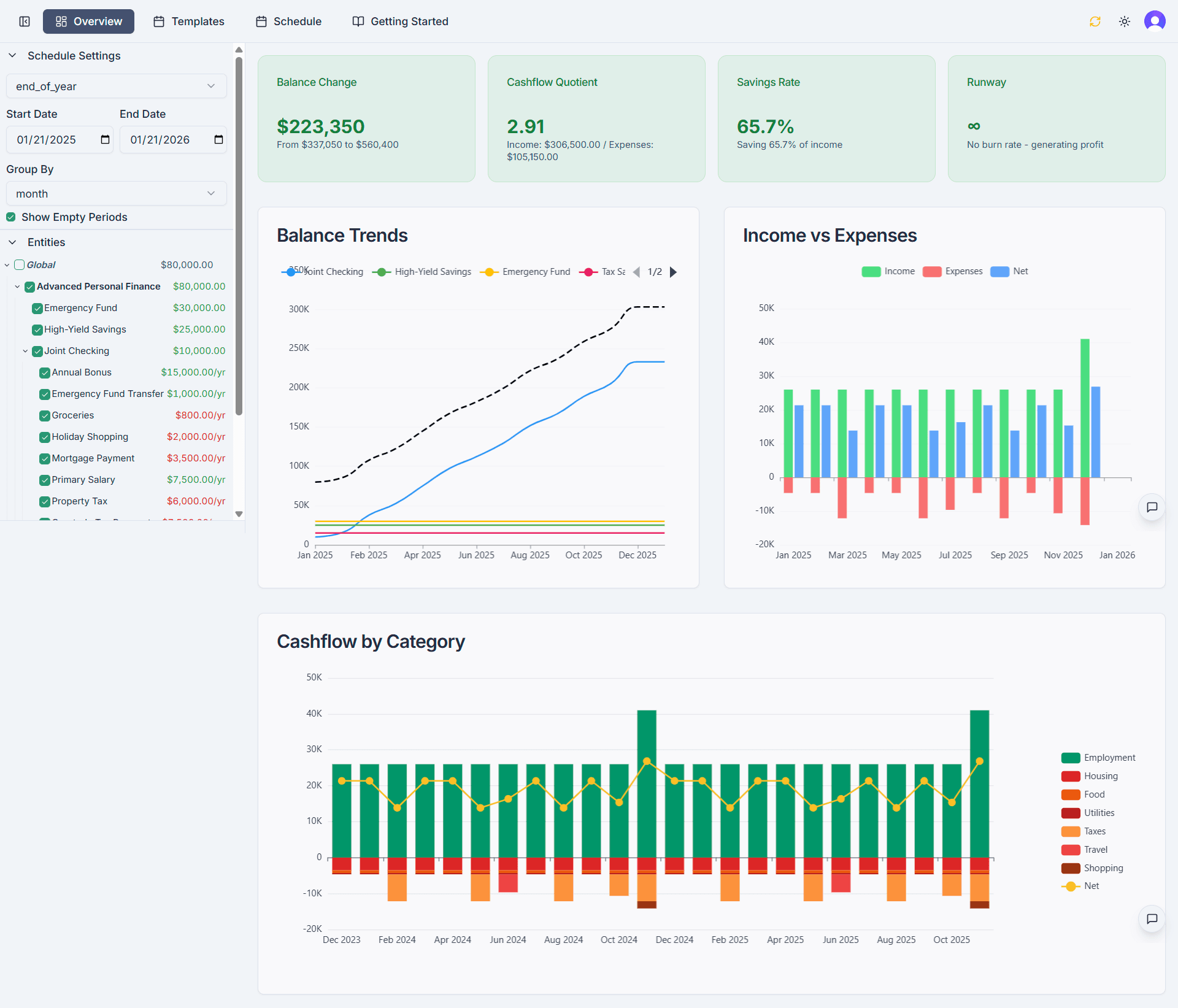Viewport: 1178px width, 1008px height.
Task: Uncheck Show Empty Periods checkbox
Action: tap(11, 217)
